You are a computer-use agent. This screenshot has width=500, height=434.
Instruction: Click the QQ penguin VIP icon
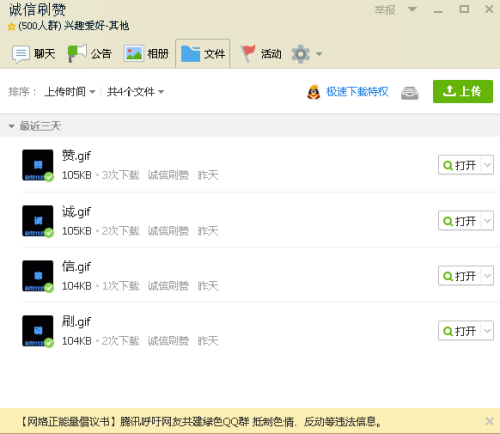point(313,92)
